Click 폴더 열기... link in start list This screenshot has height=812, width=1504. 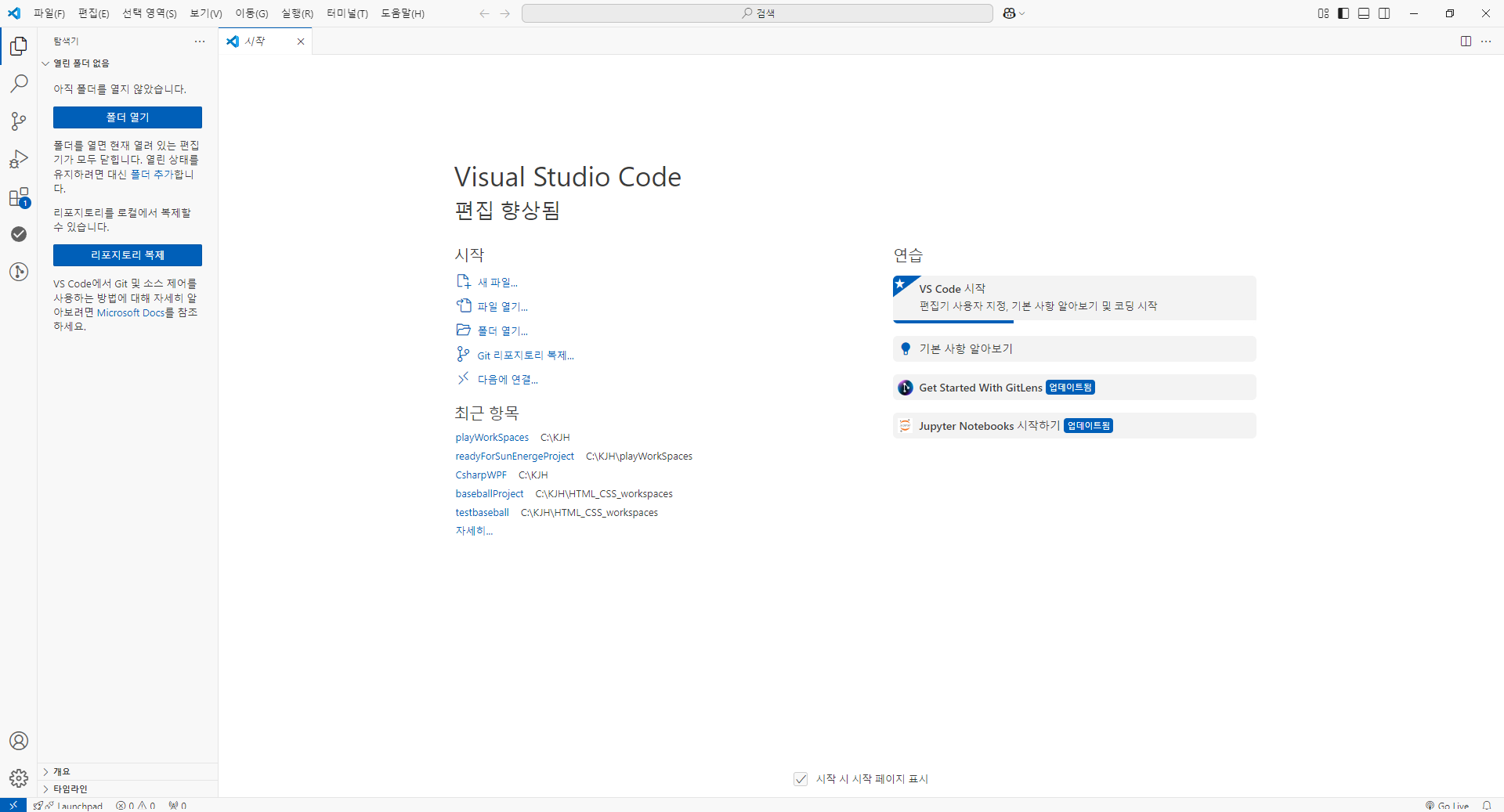point(492,331)
